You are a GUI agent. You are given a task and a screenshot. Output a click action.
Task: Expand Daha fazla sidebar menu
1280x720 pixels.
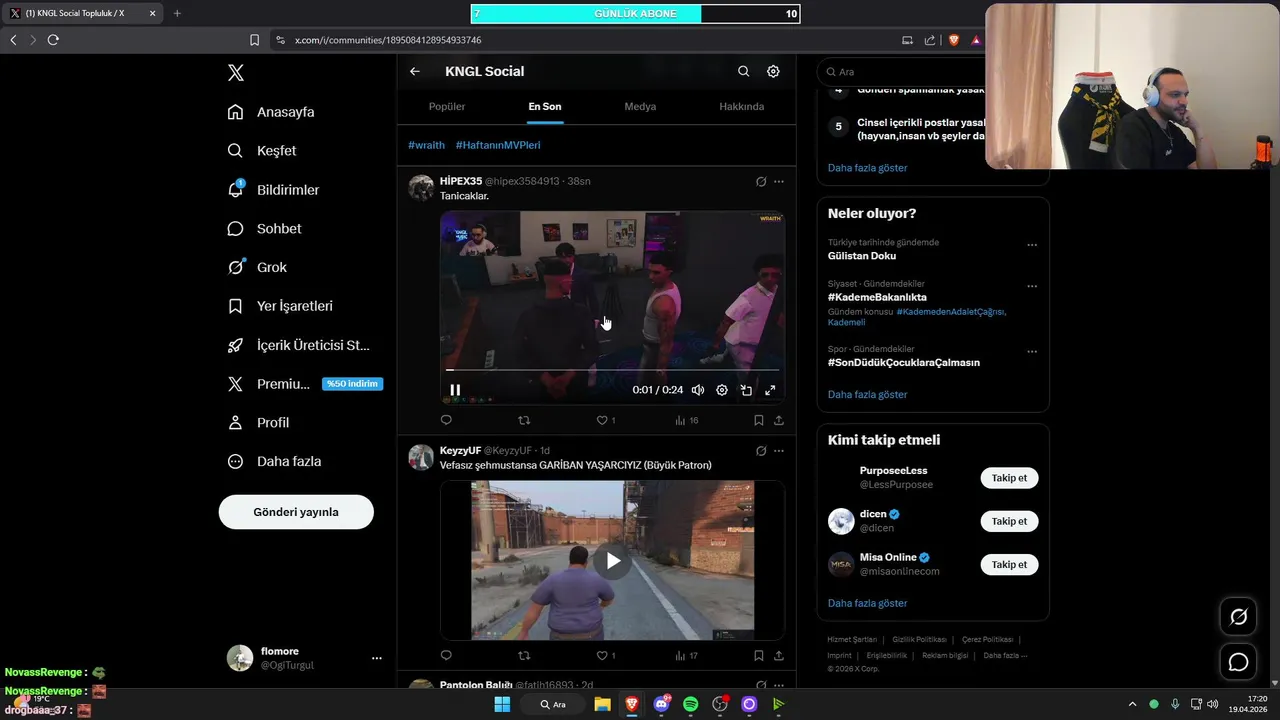coord(274,462)
